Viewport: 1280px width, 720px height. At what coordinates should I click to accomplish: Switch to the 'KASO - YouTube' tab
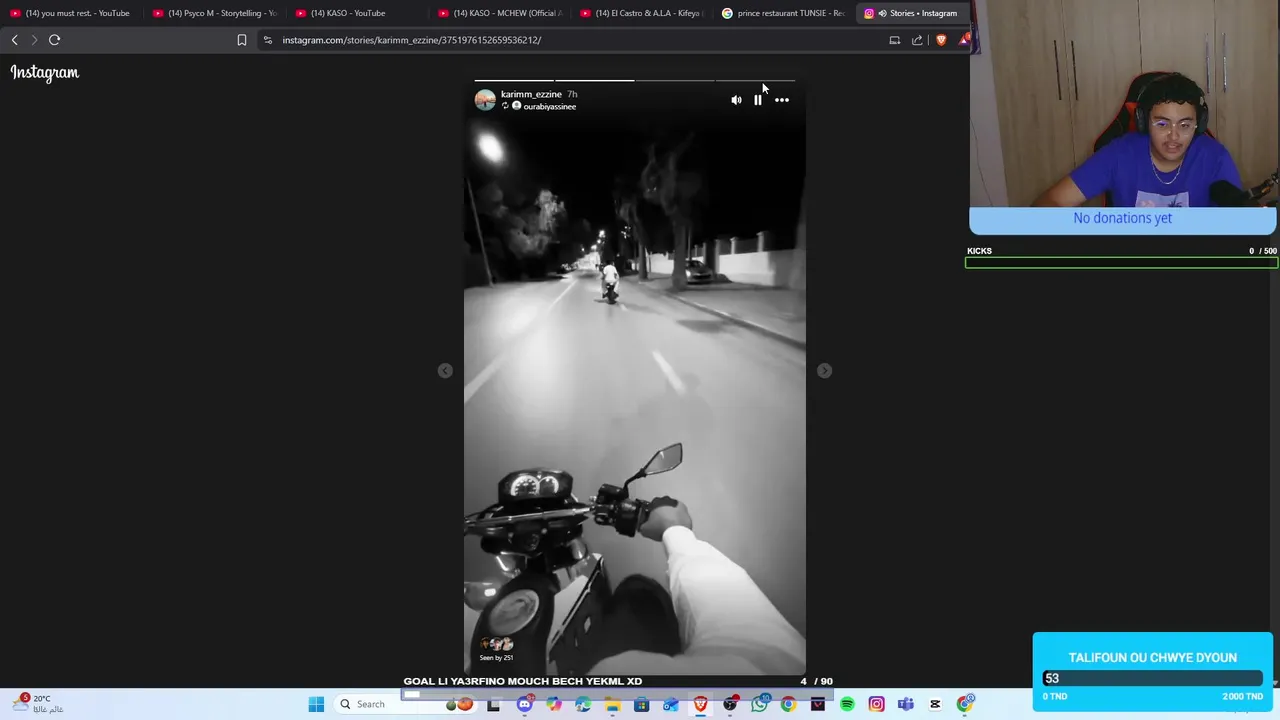point(356,13)
